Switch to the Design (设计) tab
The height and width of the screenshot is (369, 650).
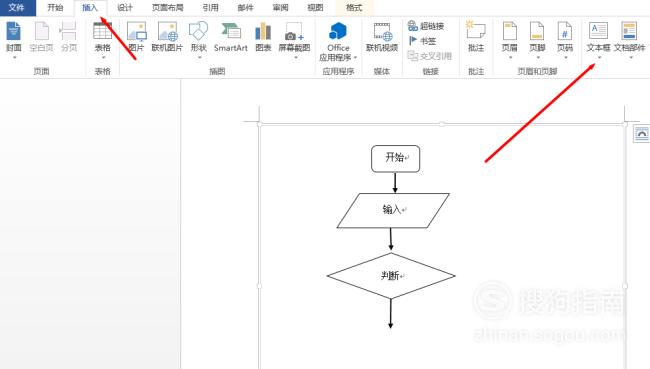coord(125,7)
